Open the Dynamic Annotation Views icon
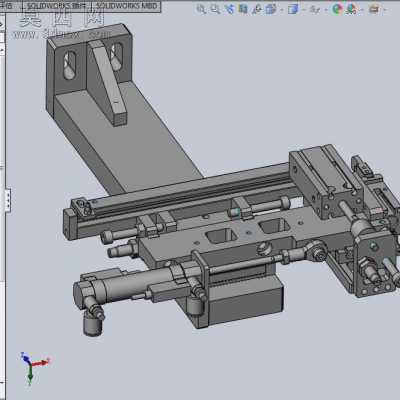This screenshot has width=400, height=400. [257, 9]
